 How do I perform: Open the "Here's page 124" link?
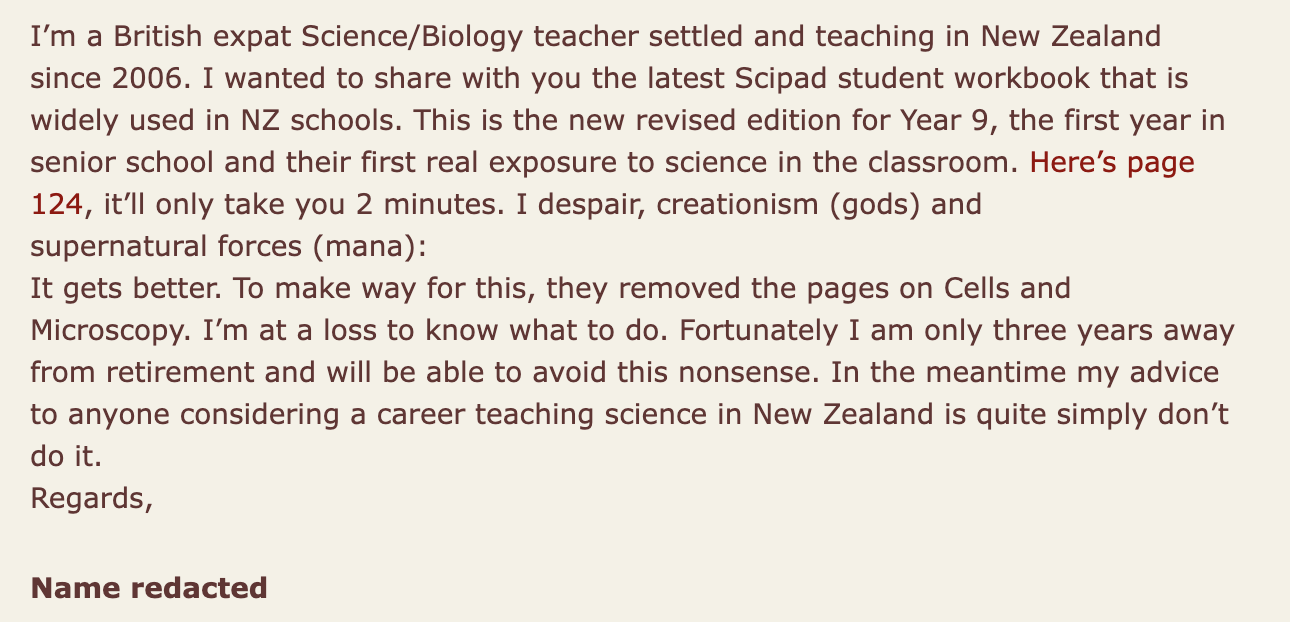1112,162
